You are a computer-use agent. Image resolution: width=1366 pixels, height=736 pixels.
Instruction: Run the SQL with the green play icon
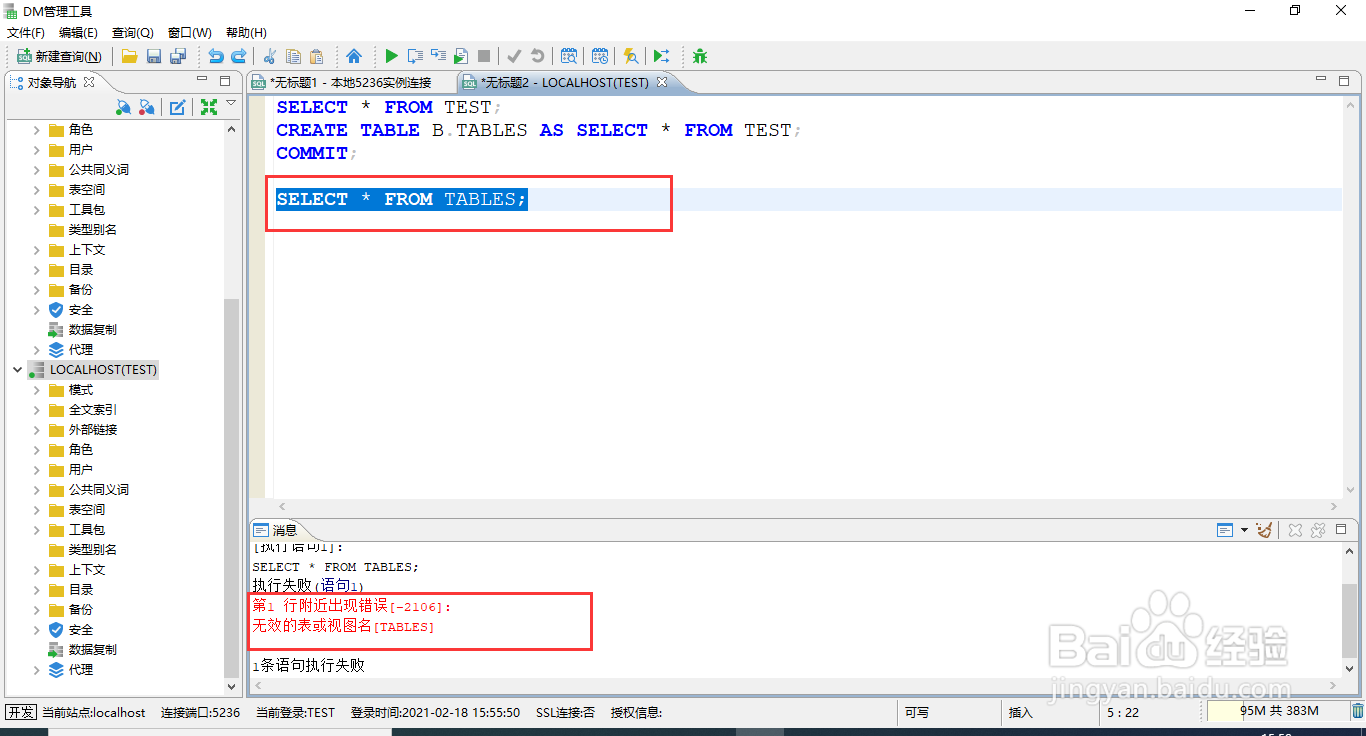(392, 56)
